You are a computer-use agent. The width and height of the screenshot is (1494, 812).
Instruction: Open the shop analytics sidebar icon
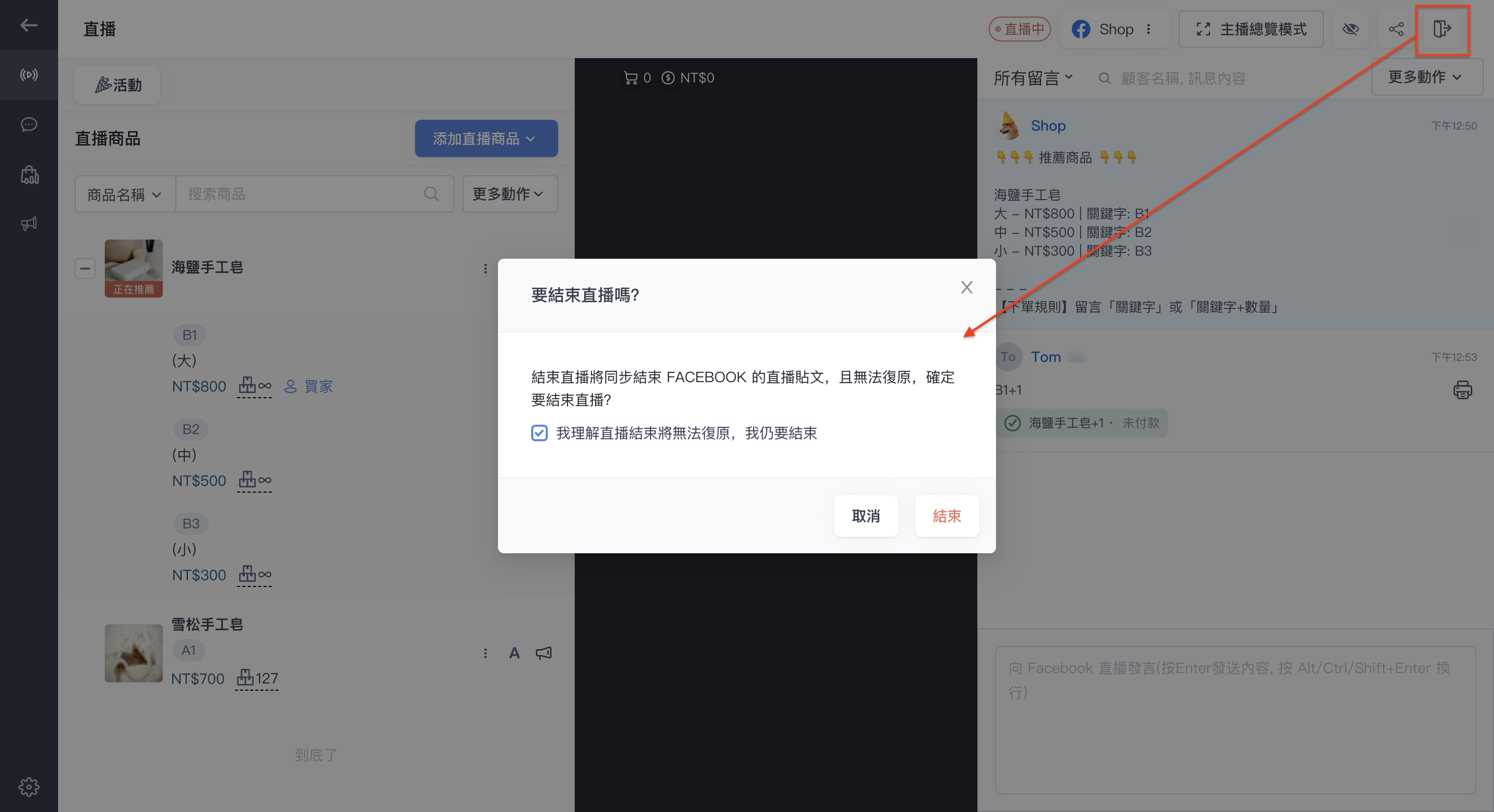pos(29,174)
